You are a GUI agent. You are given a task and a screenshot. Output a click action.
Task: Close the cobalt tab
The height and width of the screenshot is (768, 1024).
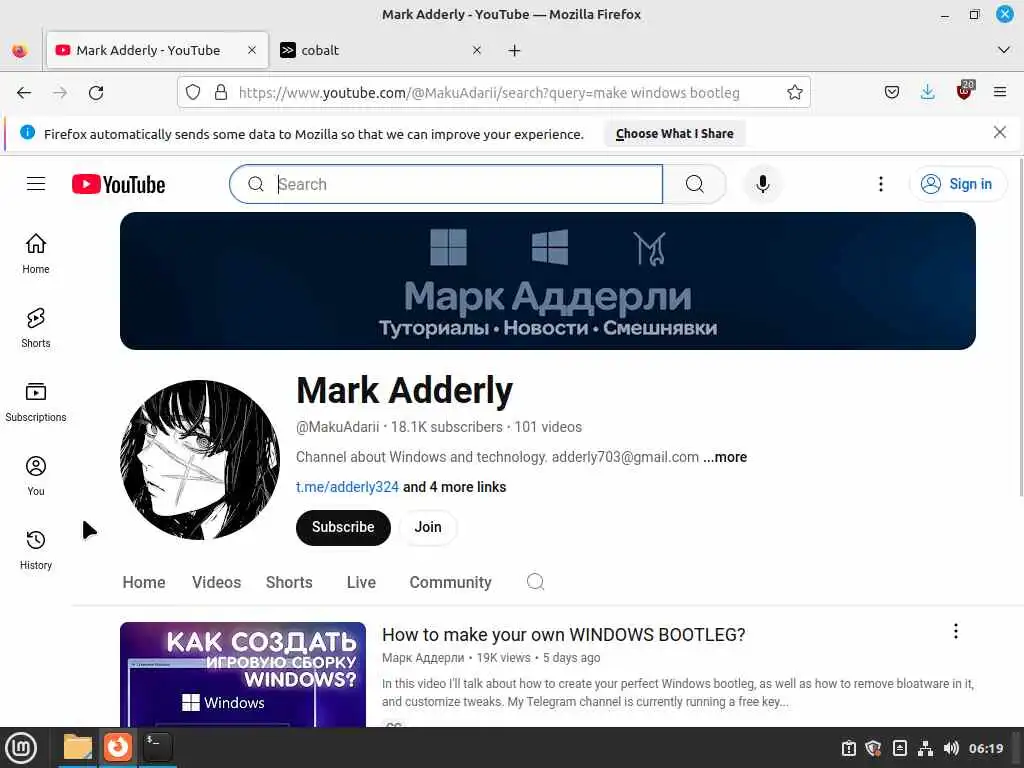click(477, 50)
